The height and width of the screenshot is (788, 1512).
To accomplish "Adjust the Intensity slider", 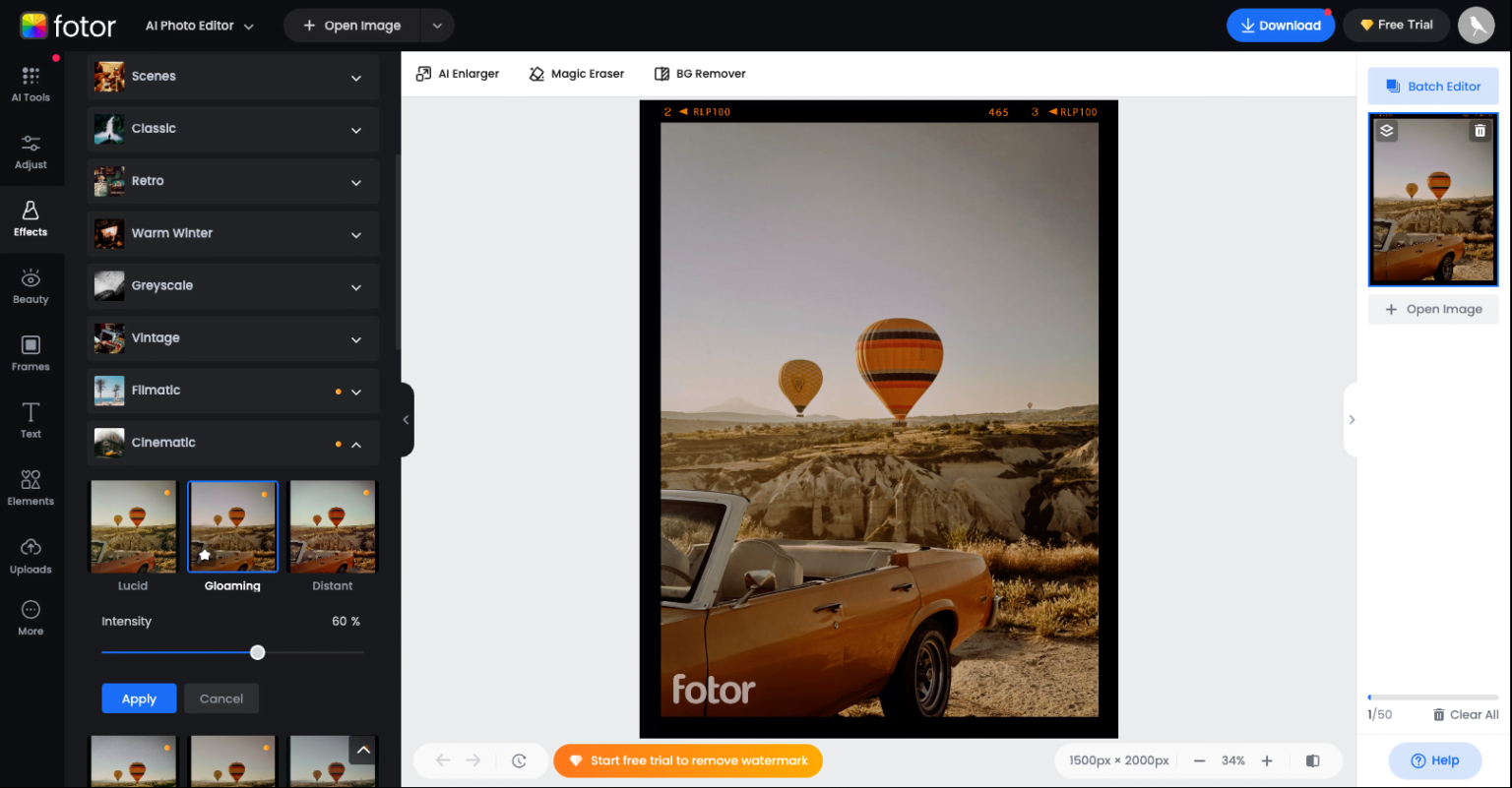I will 257,652.
